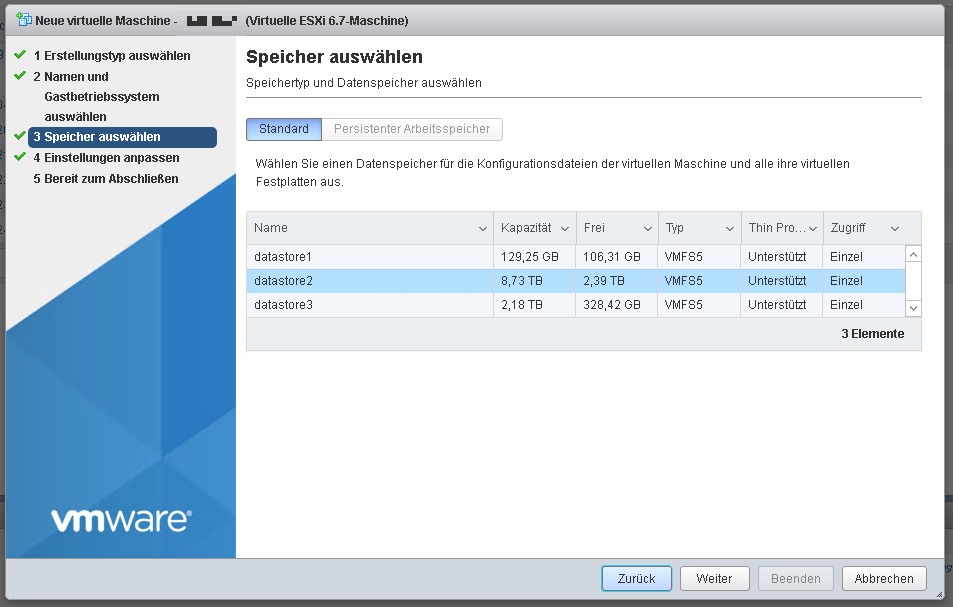Click Weiter to continue
Image resolution: width=953 pixels, height=607 pixels.
click(714, 578)
